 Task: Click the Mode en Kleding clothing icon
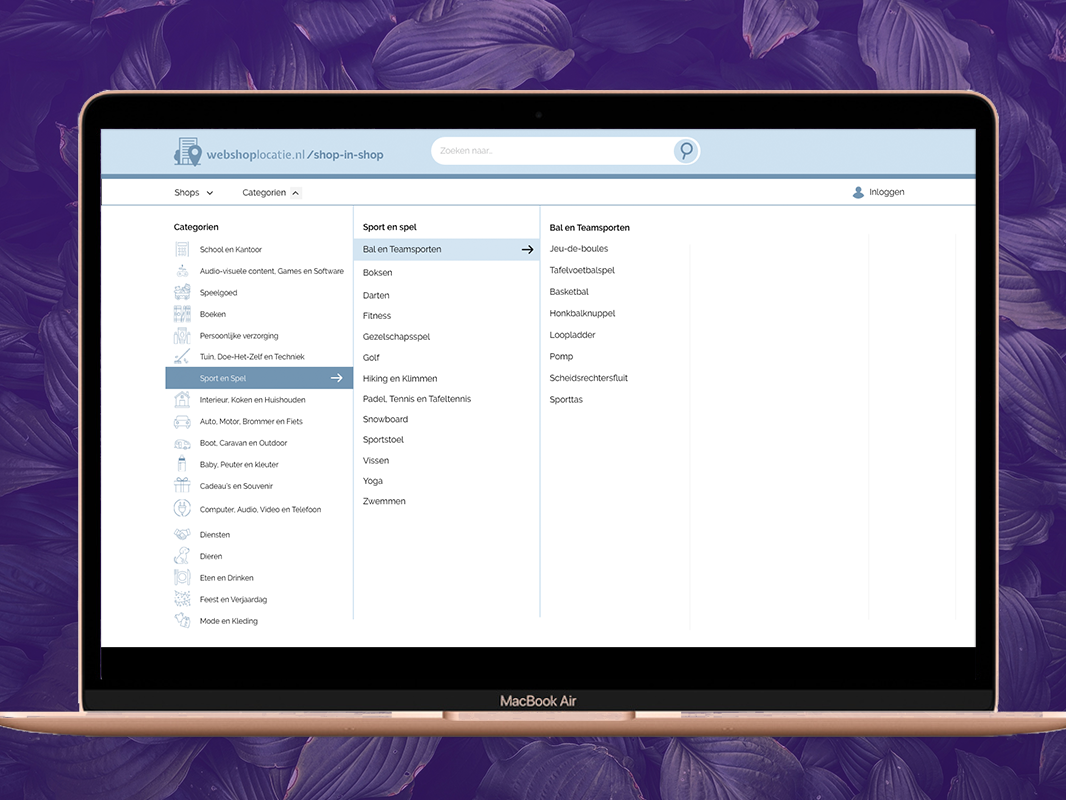182,621
